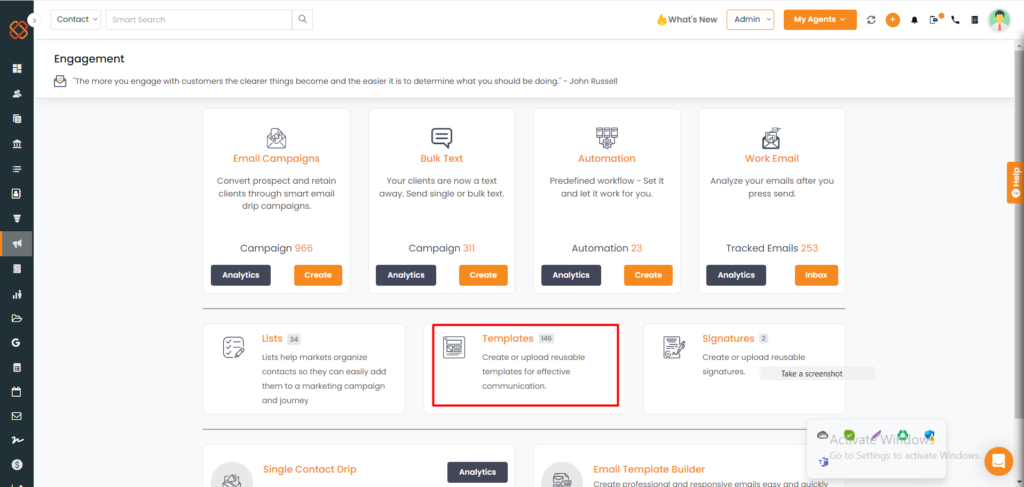Open Analytics for Single Contact Drip
The width and height of the screenshot is (1024, 487).
477,472
